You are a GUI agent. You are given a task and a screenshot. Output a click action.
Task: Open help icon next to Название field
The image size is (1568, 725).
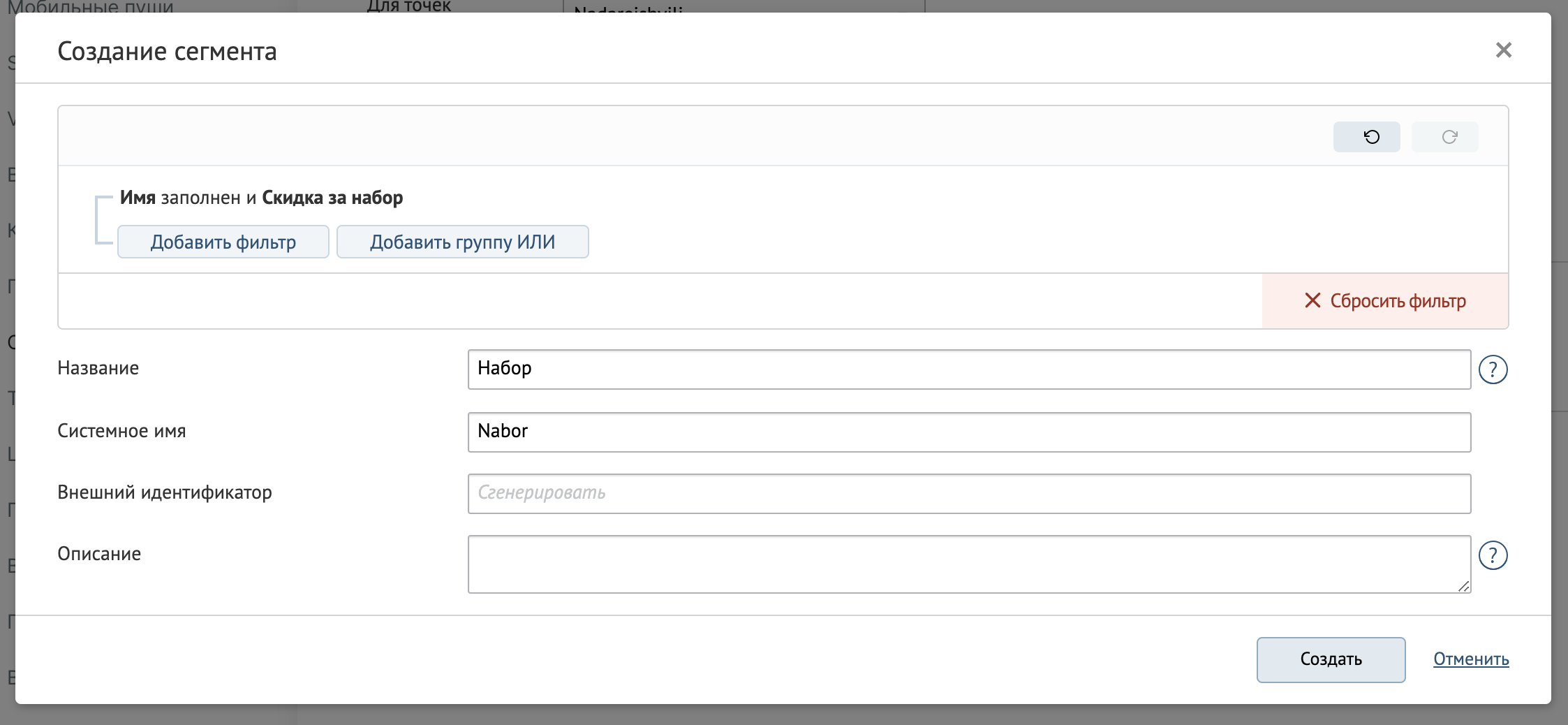tap(1493, 369)
